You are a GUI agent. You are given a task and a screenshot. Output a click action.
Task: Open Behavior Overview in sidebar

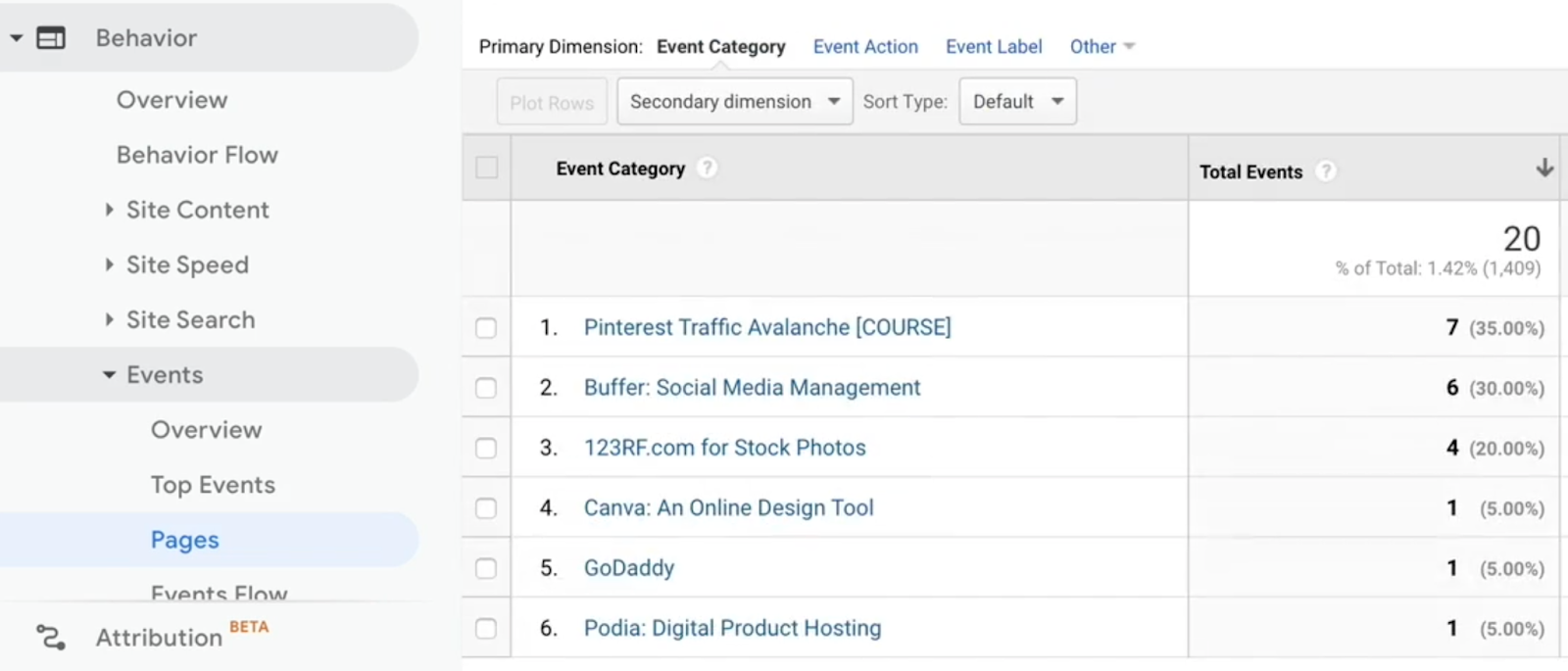[172, 100]
